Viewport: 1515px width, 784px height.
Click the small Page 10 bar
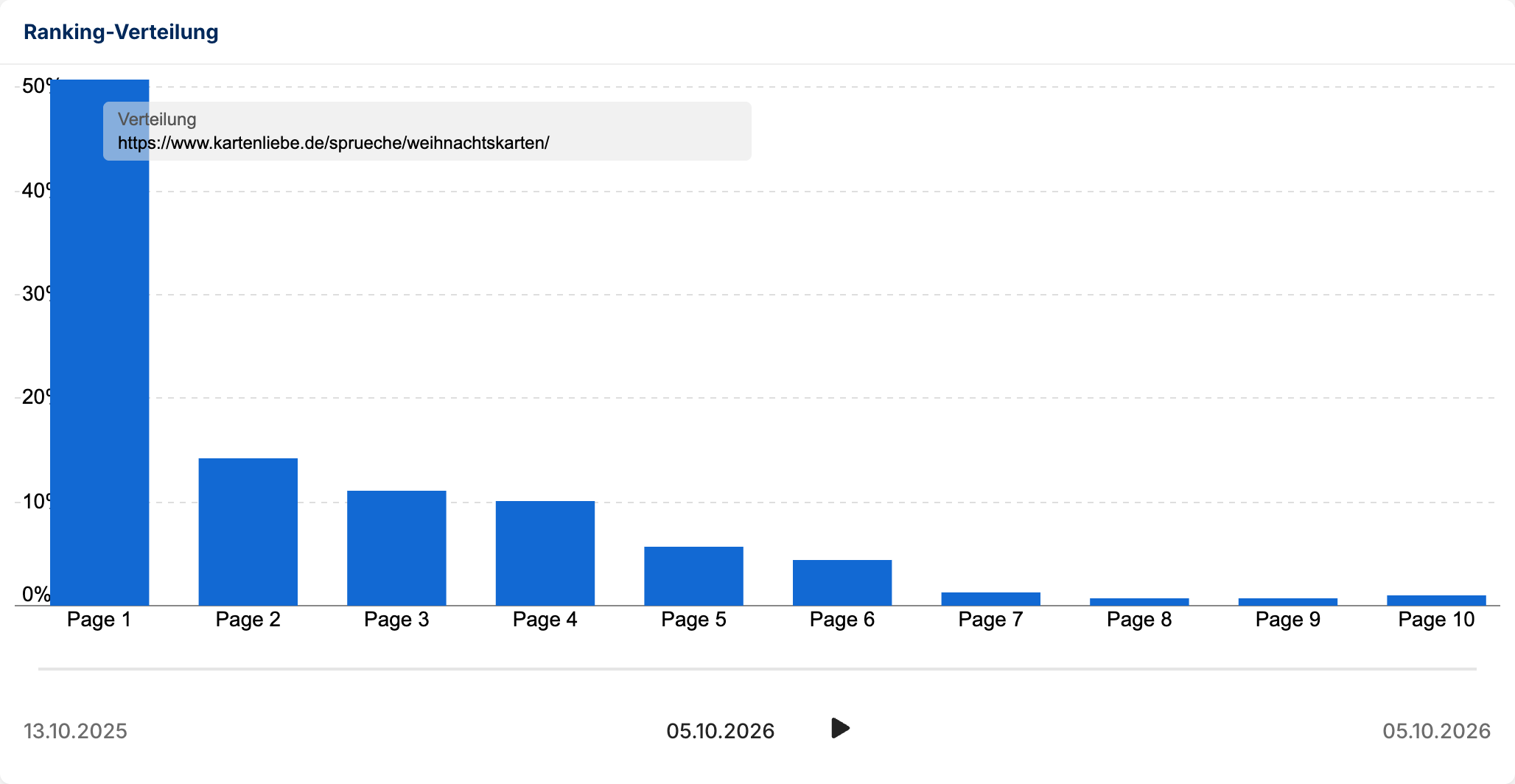tap(1436, 601)
